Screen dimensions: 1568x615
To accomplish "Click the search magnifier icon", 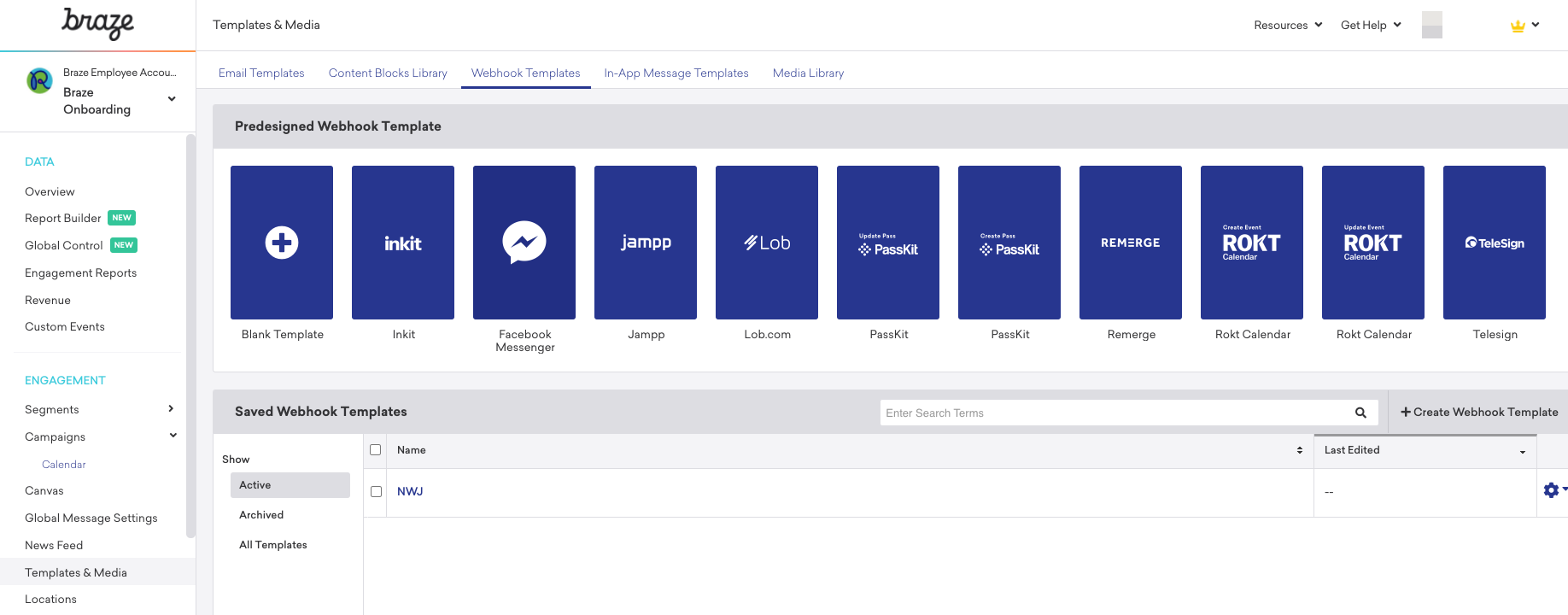I will tap(1360, 413).
